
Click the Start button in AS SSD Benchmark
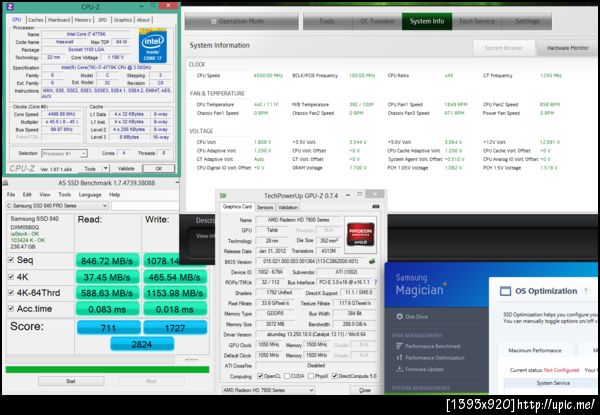point(71,381)
